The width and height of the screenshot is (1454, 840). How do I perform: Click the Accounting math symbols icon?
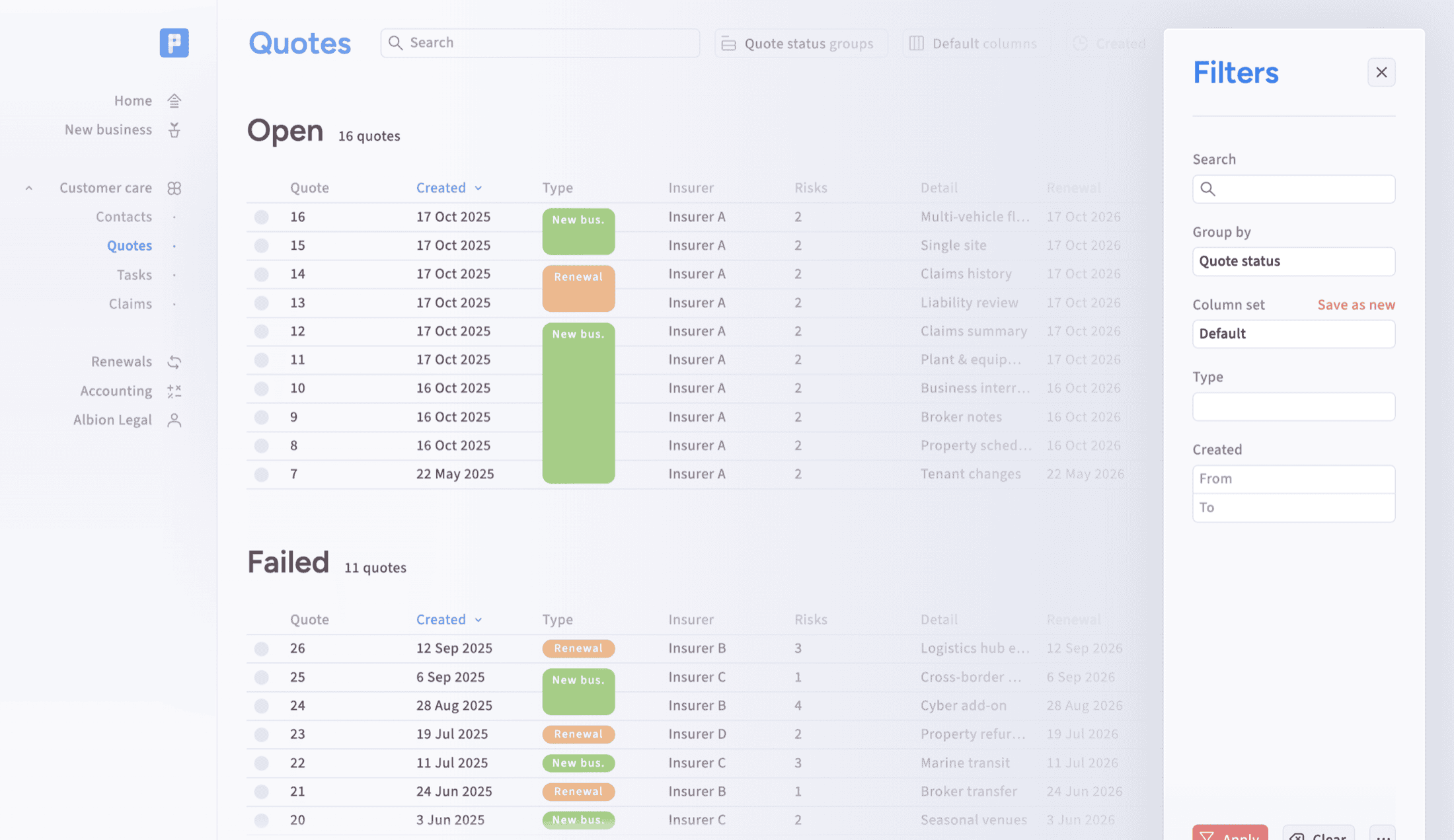coord(174,391)
